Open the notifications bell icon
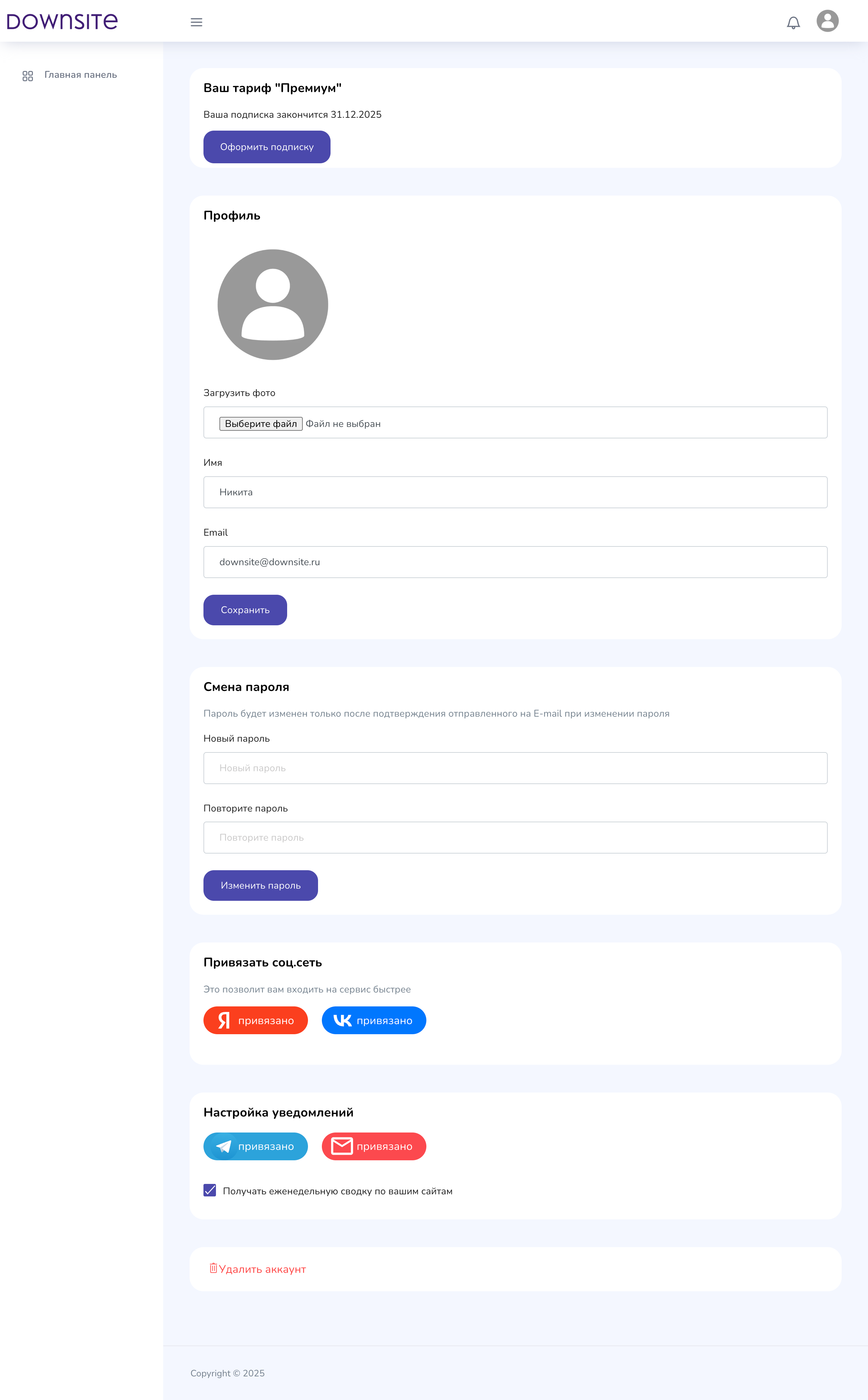 coord(793,22)
